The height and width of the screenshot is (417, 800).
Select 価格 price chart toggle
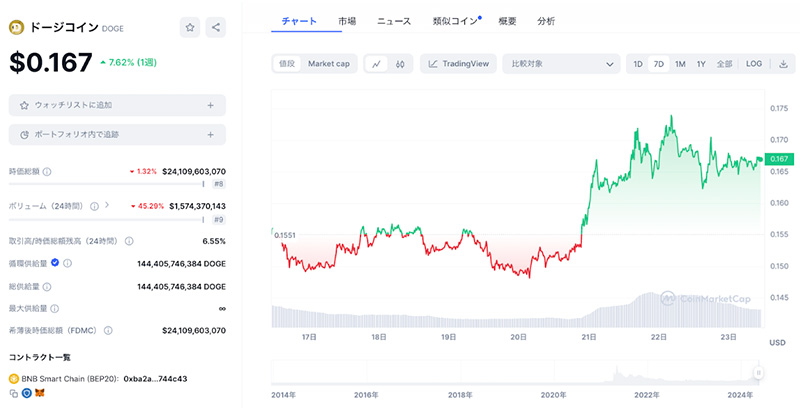coord(287,64)
